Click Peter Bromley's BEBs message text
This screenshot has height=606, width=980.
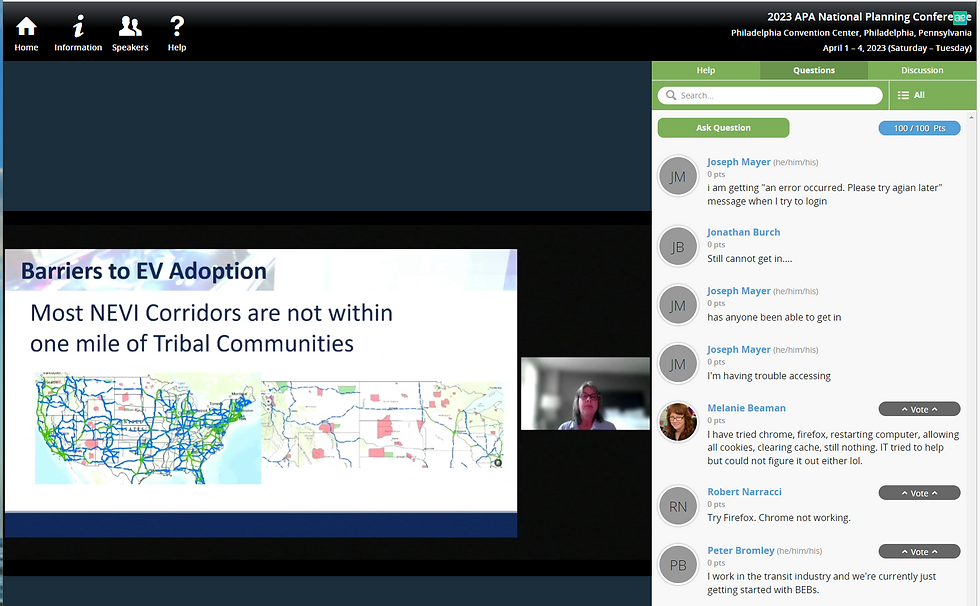point(821,583)
